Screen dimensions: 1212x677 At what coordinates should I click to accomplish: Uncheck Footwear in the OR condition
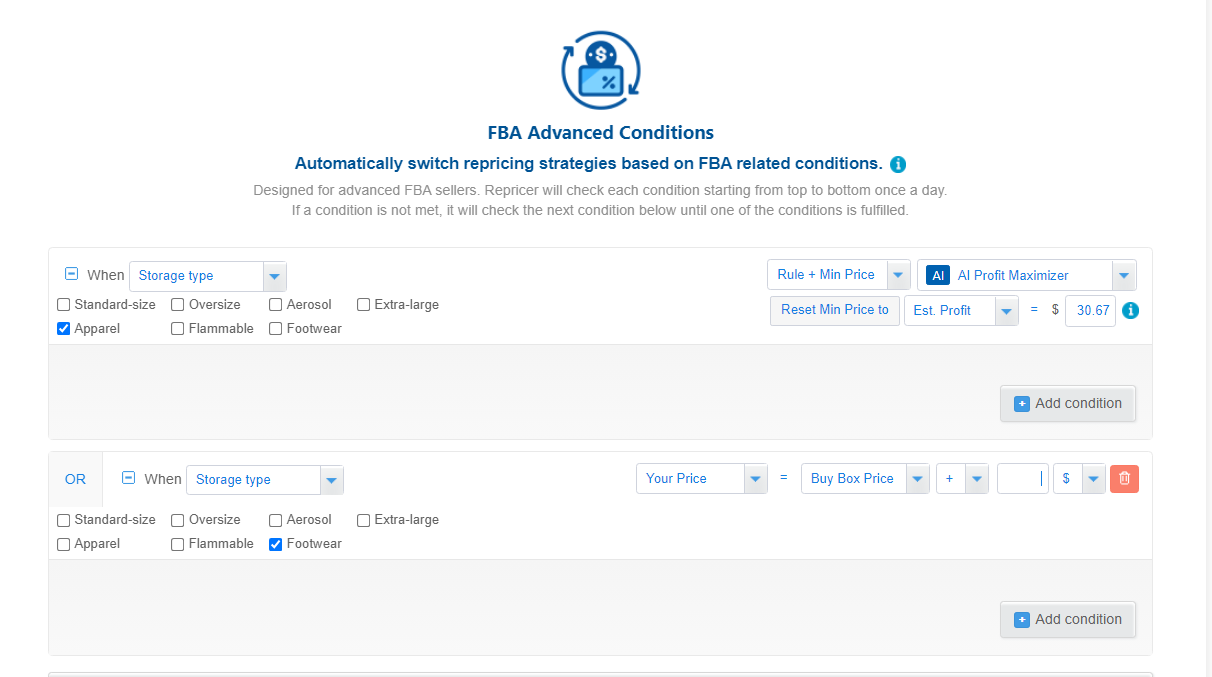(276, 544)
